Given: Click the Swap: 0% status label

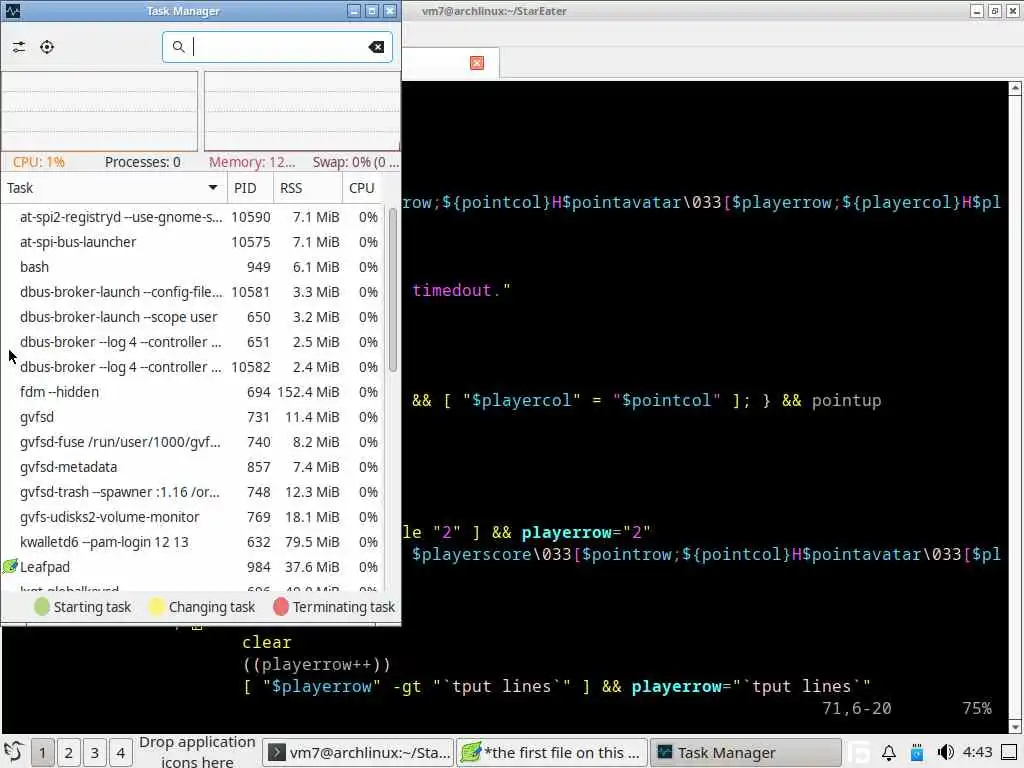Looking at the screenshot, I should [x=355, y=162].
